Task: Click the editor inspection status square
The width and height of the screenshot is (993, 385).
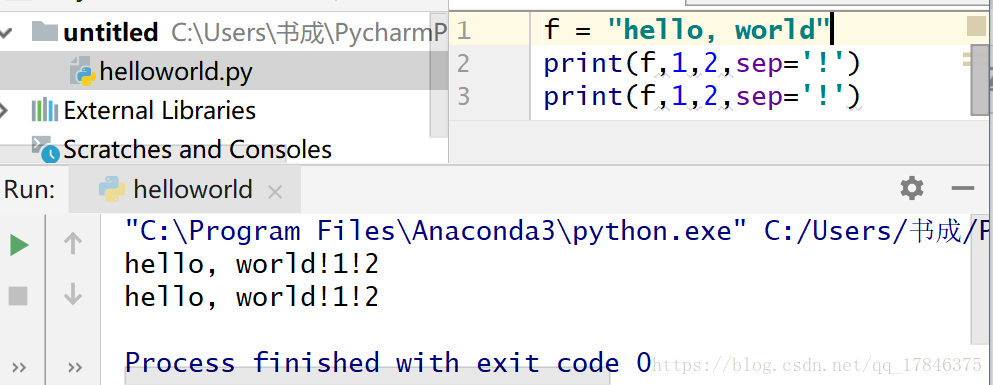Action: pyautogui.click(x=976, y=27)
